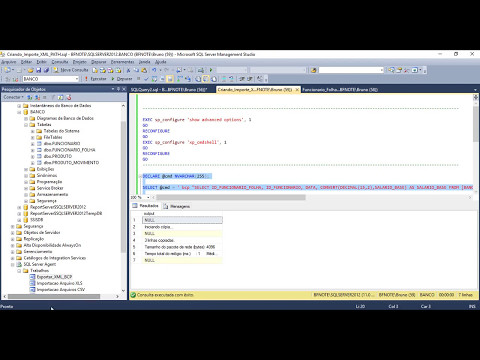
Task: Click the green Start debugging play icon
Action: [x=211, y=70]
